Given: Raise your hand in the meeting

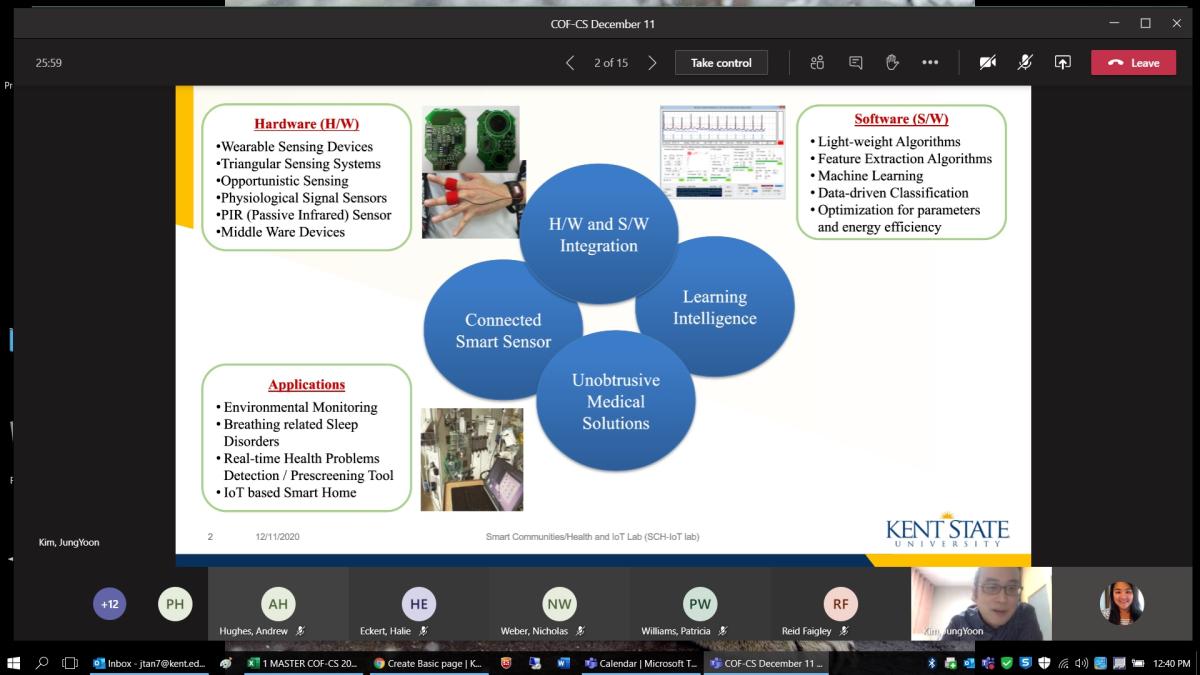Looking at the screenshot, I should (x=892, y=62).
